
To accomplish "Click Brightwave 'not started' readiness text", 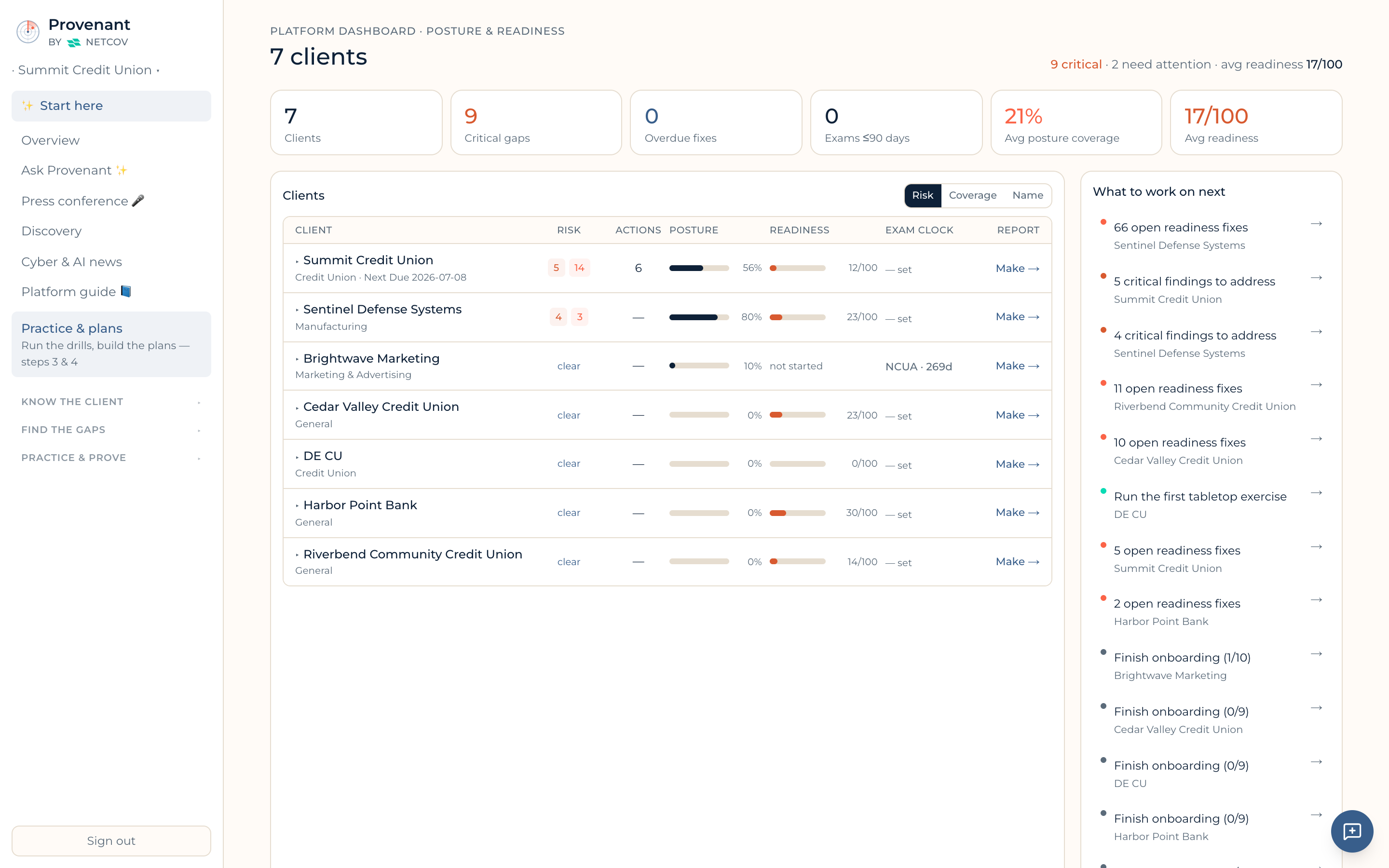I will (x=795, y=366).
